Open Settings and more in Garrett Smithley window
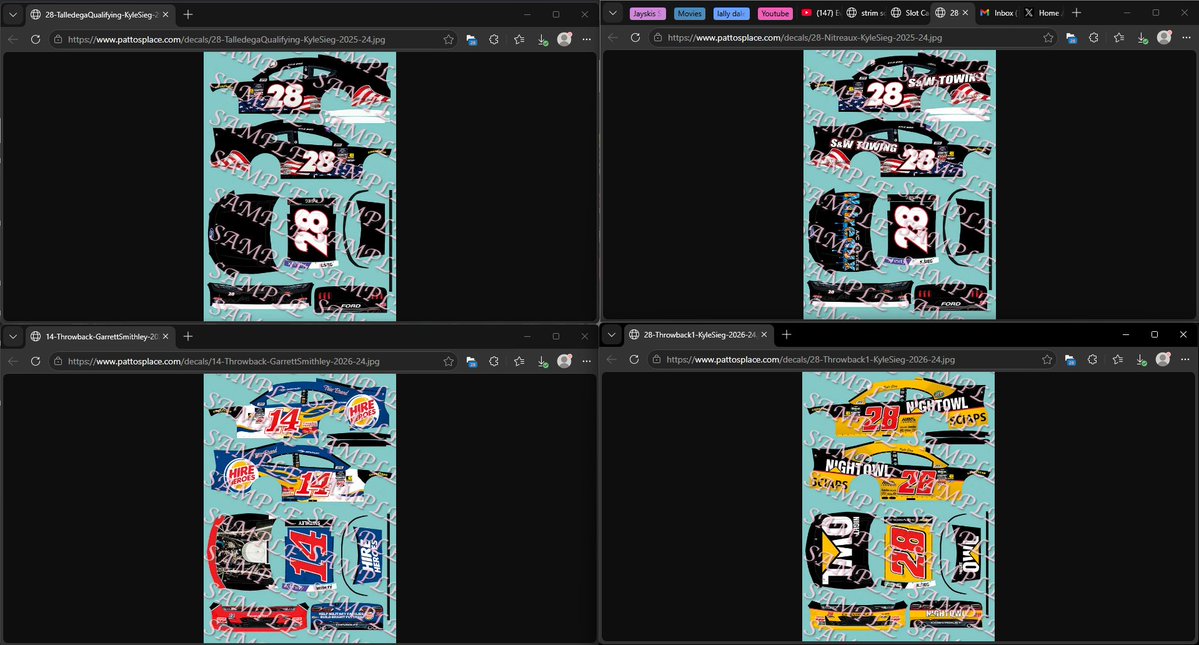Image resolution: width=1199 pixels, height=645 pixels. point(587,361)
